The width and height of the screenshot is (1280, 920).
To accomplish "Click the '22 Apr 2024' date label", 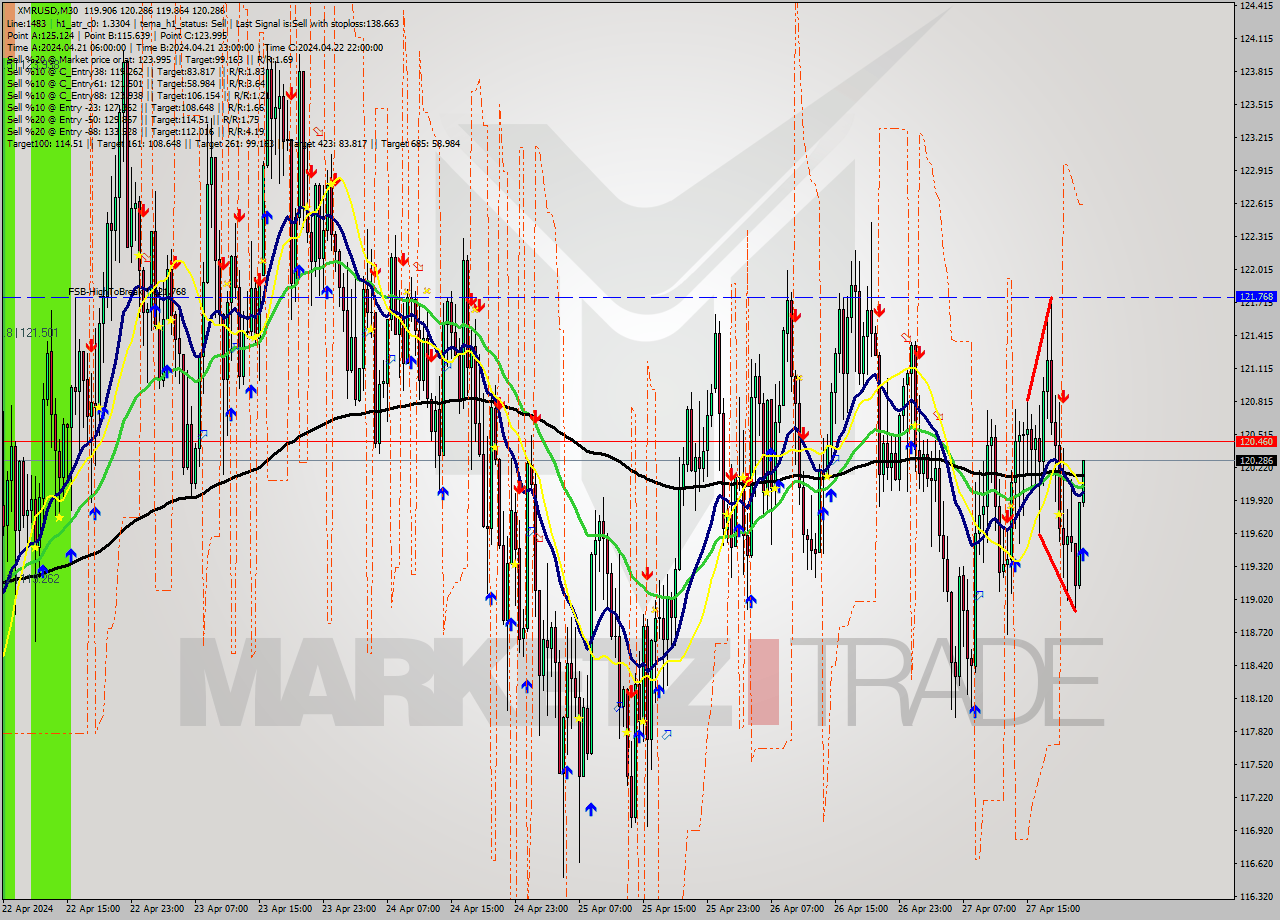I will (x=28, y=909).
